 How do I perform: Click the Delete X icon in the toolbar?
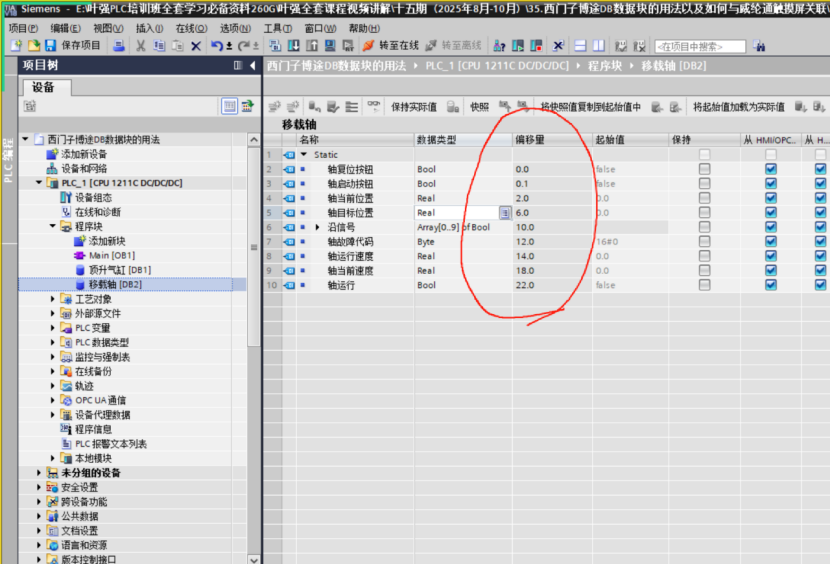coord(196,46)
